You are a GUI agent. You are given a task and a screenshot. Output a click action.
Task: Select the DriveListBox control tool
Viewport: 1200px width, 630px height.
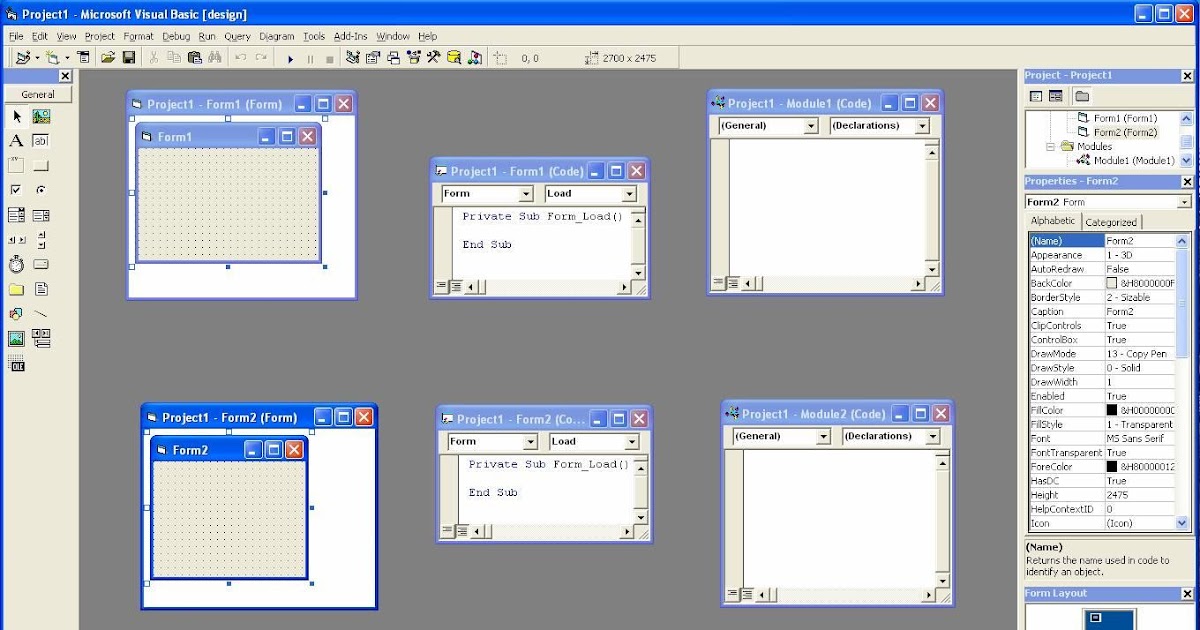tap(41, 264)
